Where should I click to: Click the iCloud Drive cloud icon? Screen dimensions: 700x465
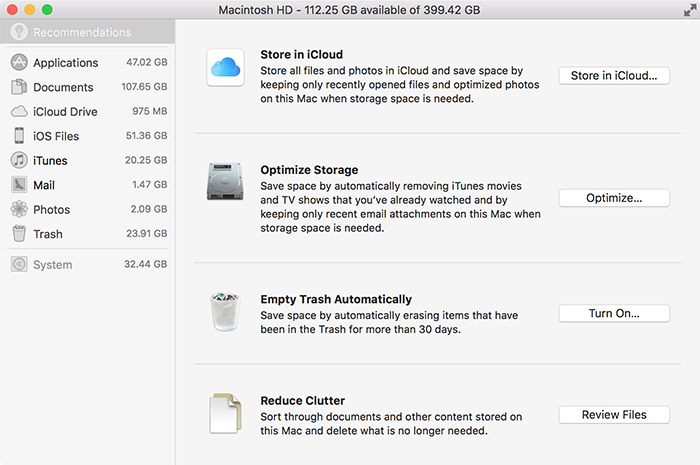[19, 111]
